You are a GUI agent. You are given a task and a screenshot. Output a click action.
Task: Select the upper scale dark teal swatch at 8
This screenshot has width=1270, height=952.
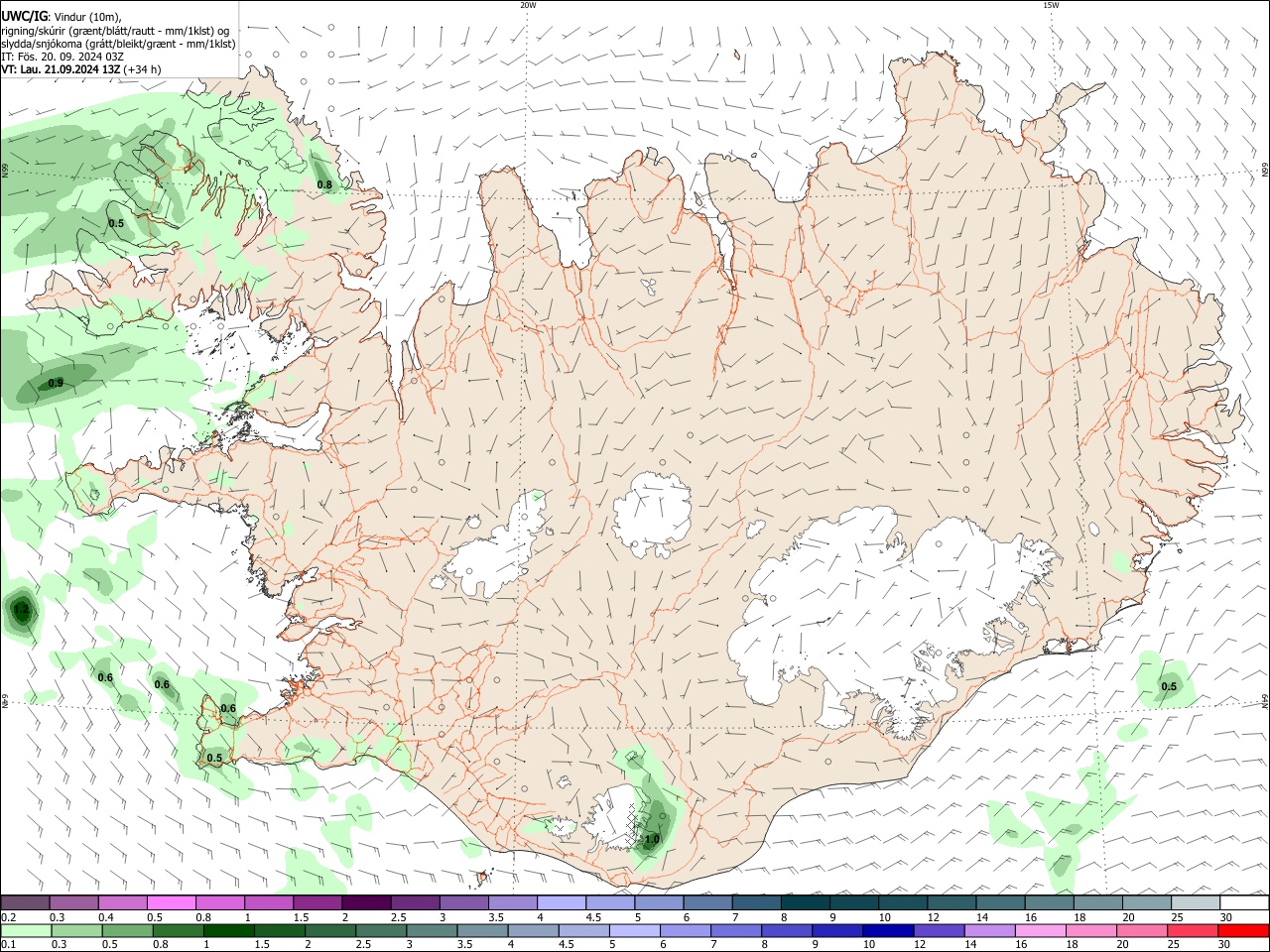(x=805, y=902)
